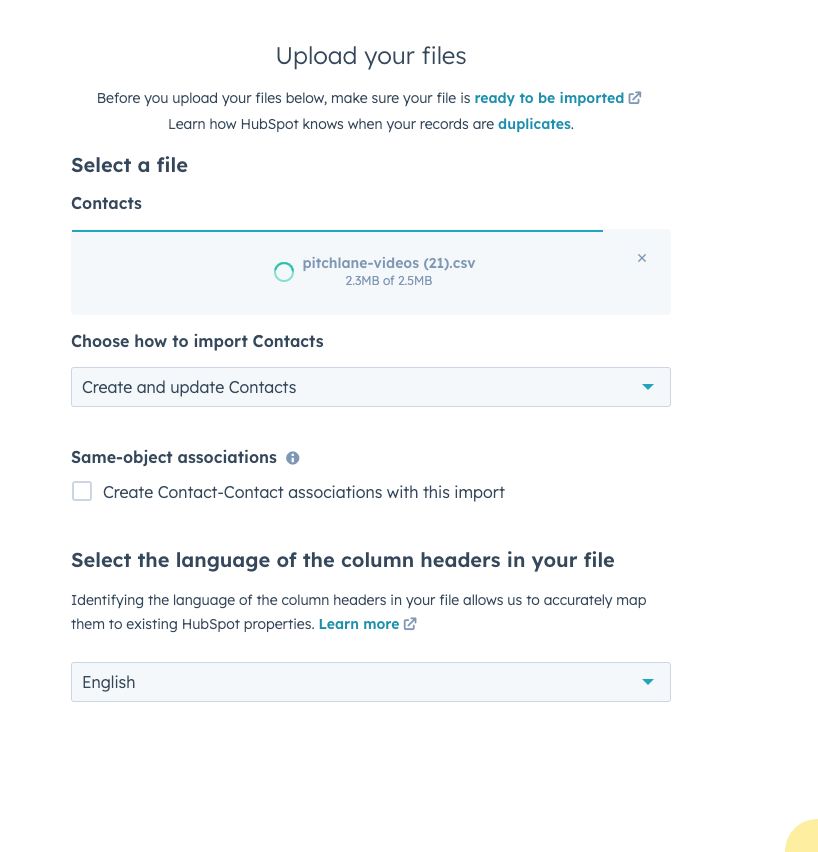Image resolution: width=818 pixels, height=852 pixels.
Task: Click external-link icon next to Learn more
Action: click(x=410, y=624)
